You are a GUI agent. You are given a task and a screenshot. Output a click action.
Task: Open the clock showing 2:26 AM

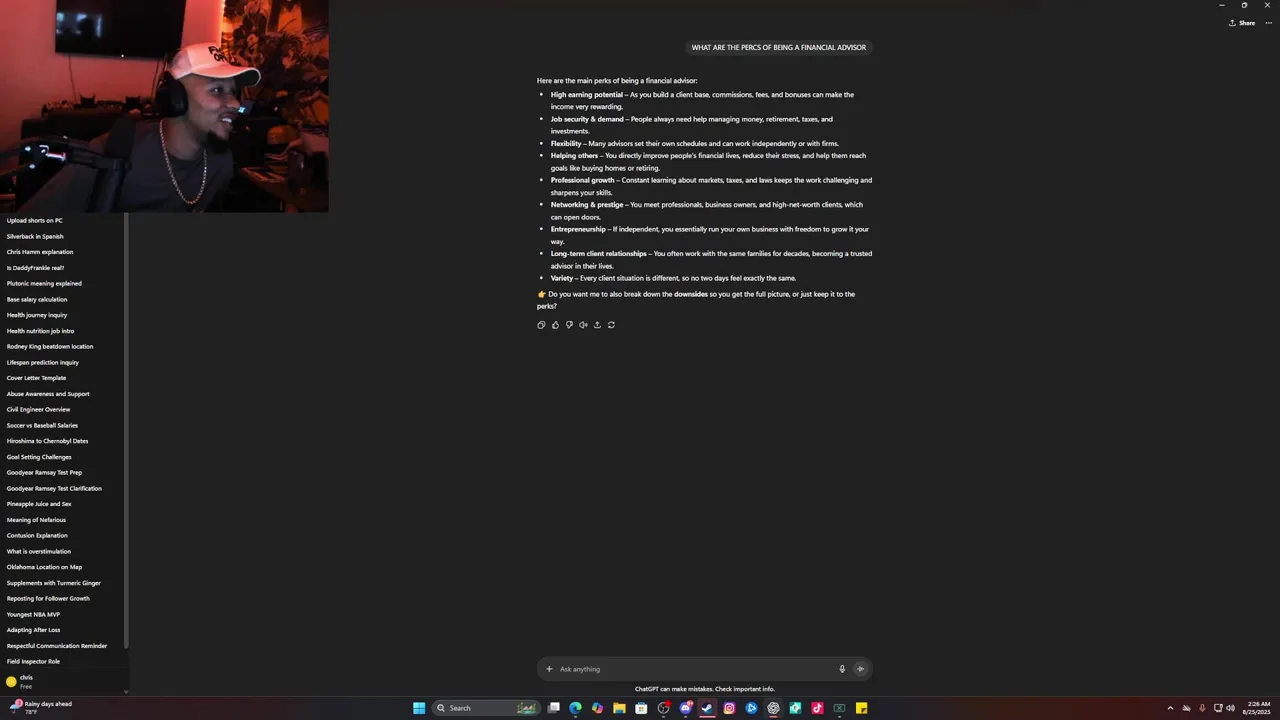point(1256,708)
